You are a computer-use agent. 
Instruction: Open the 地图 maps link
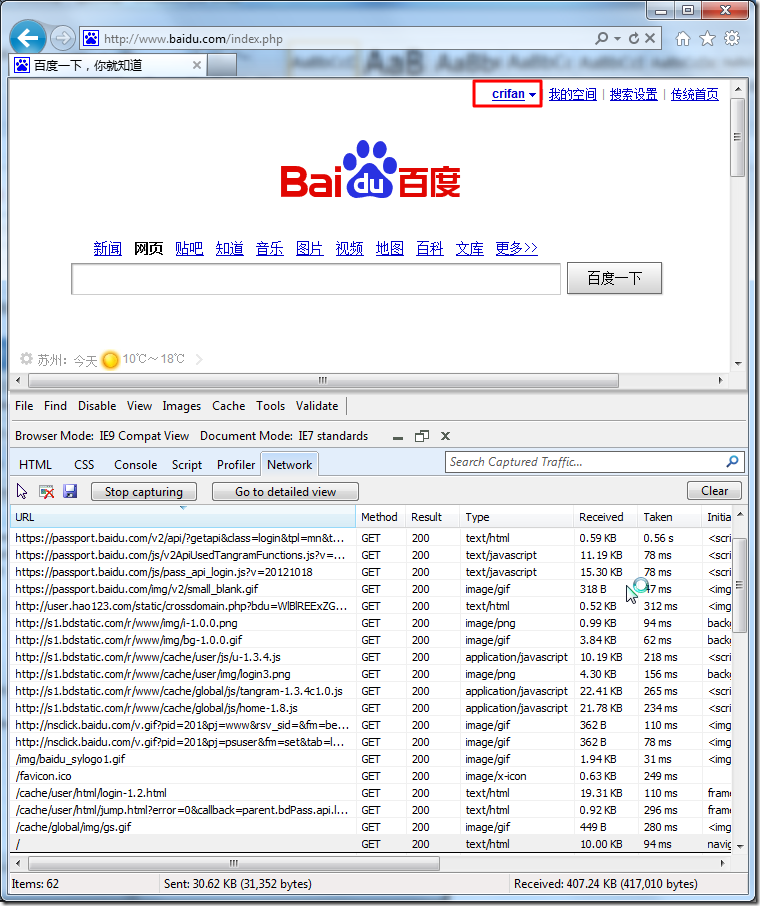tap(390, 248)
